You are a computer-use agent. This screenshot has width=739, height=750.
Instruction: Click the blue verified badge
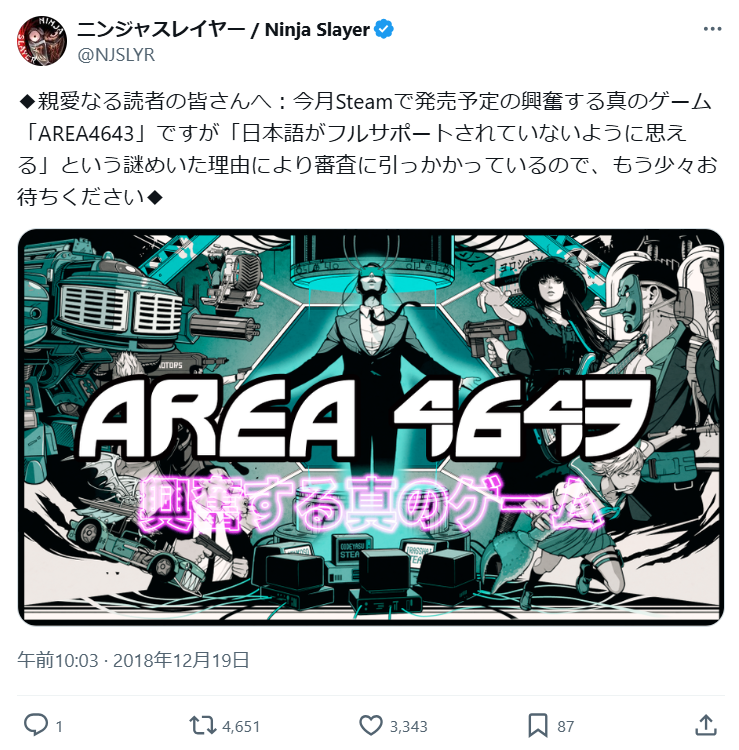384,30
